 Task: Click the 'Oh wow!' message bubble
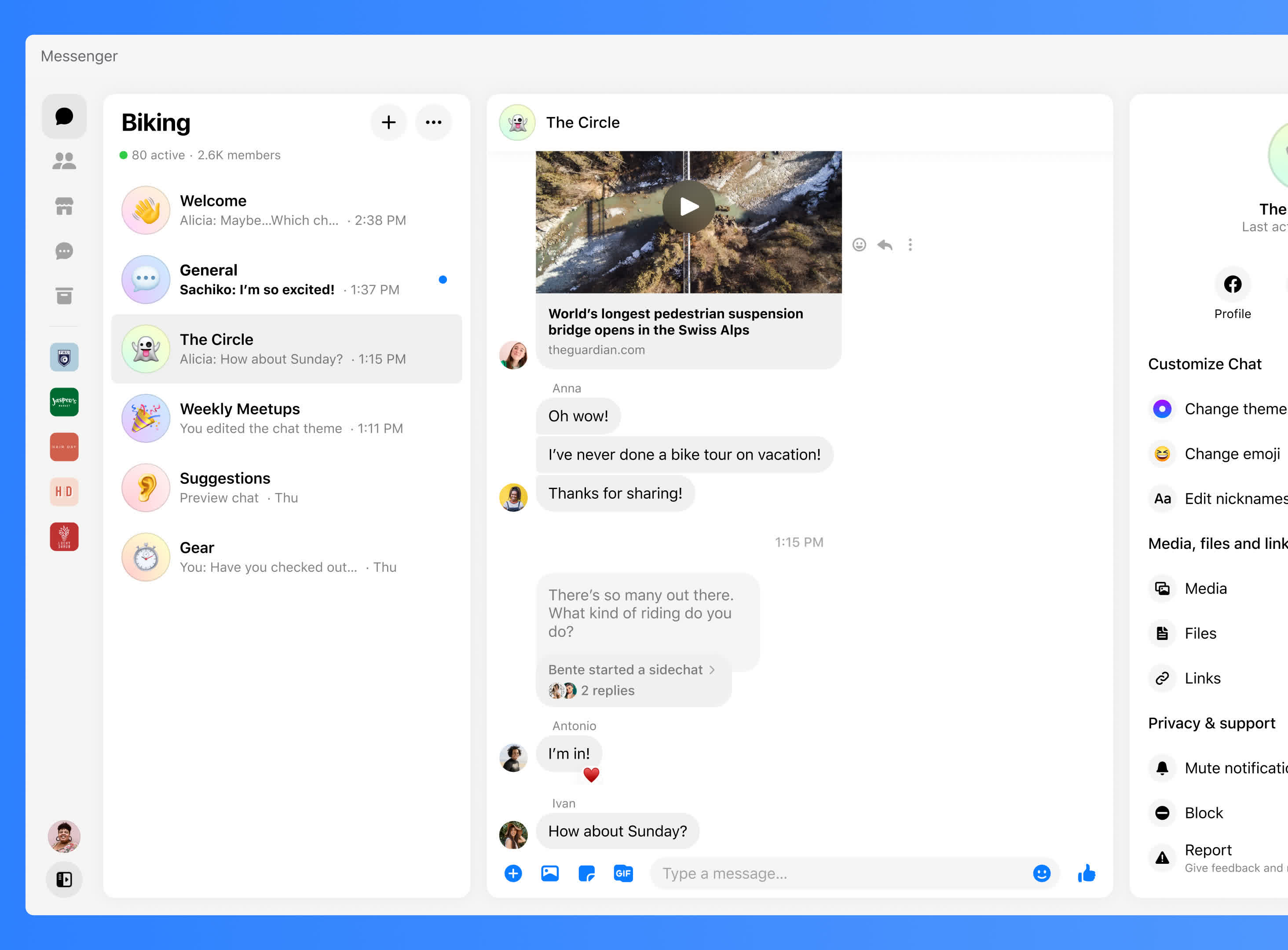coord(578,416)
